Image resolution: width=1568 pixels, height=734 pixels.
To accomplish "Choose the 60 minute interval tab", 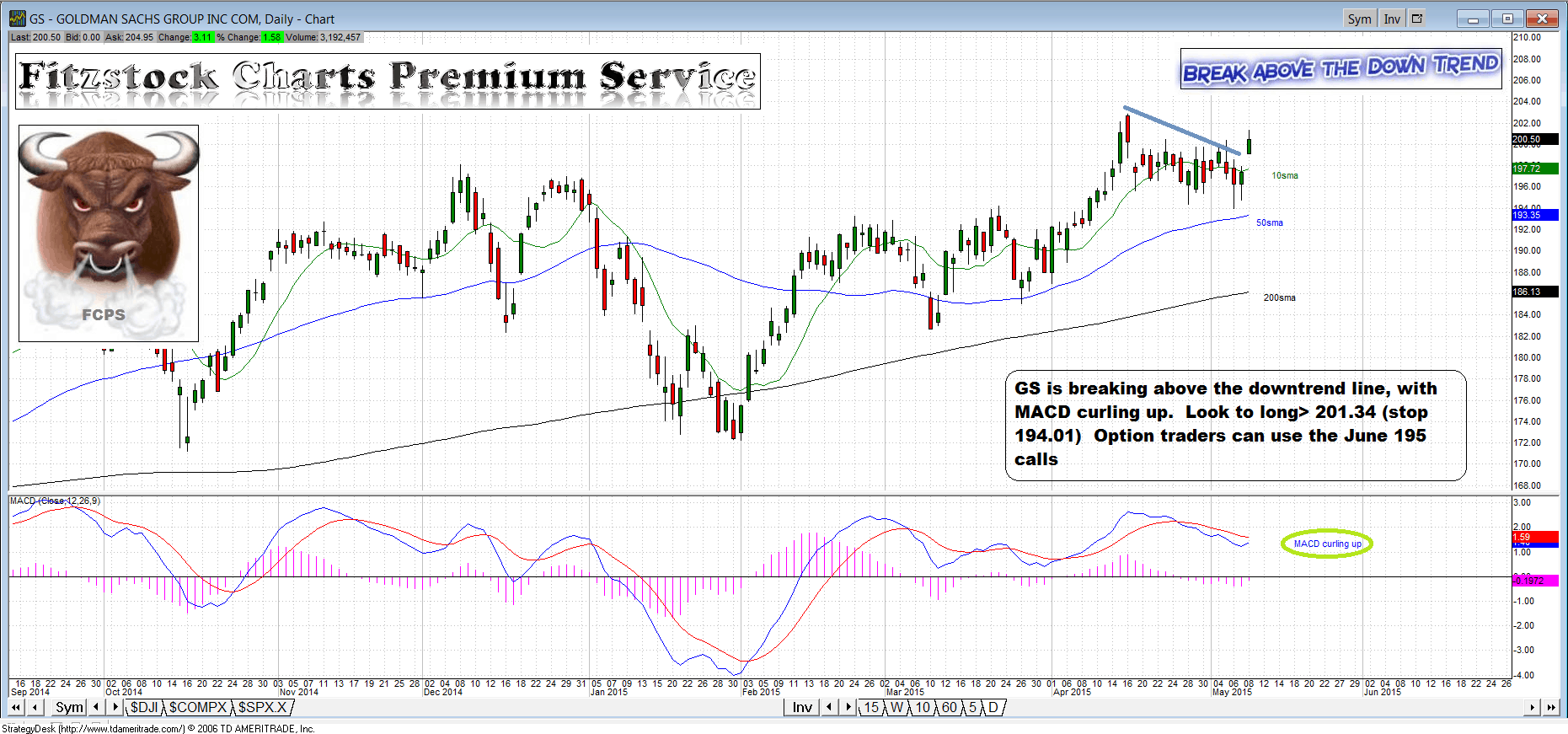I will [950, 708].
